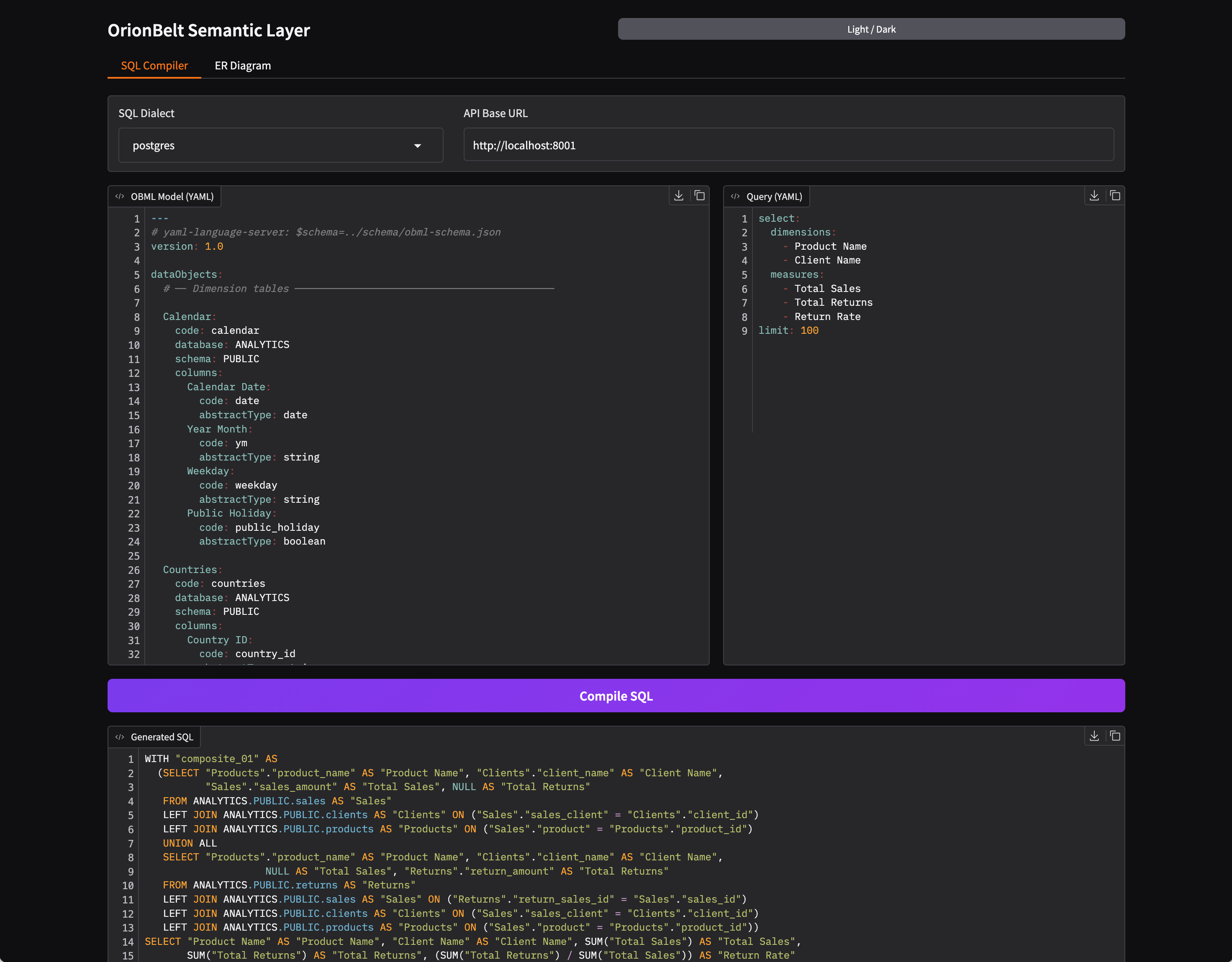Copy the OBML Model contents to clipboard

700,196
